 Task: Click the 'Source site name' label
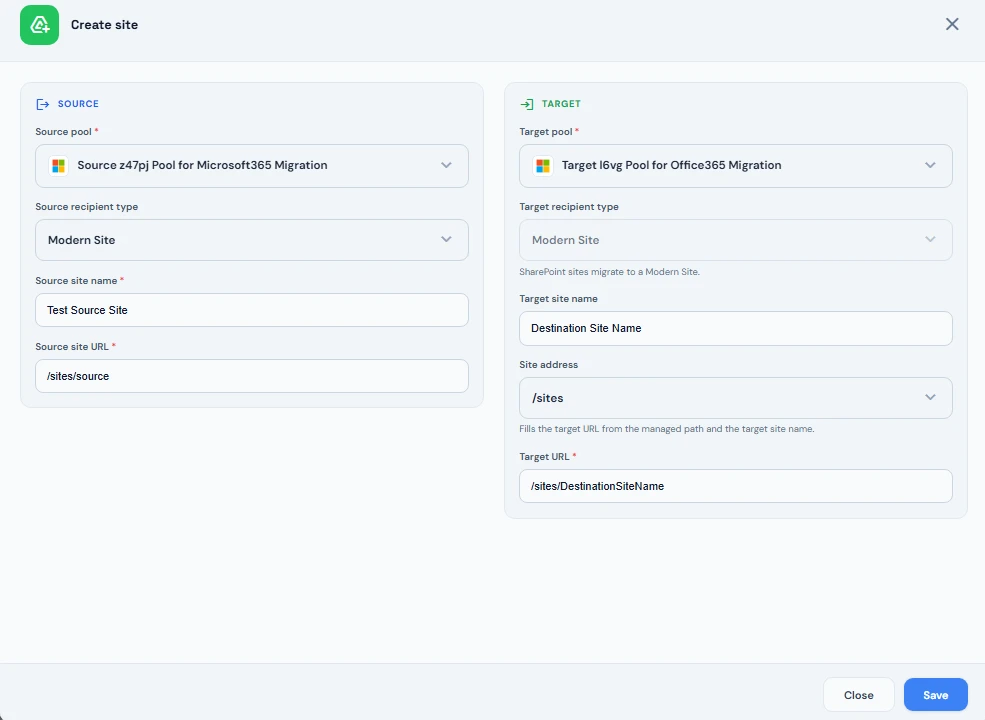76,281
